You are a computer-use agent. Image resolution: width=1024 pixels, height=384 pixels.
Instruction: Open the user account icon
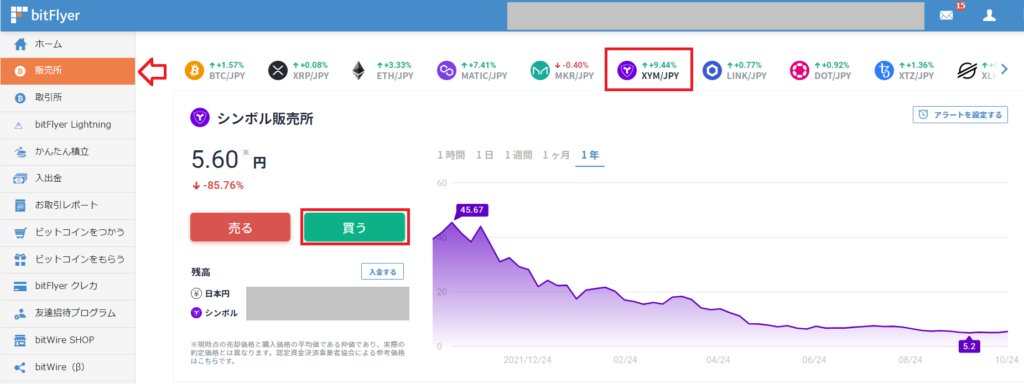[x=989, y=16]
